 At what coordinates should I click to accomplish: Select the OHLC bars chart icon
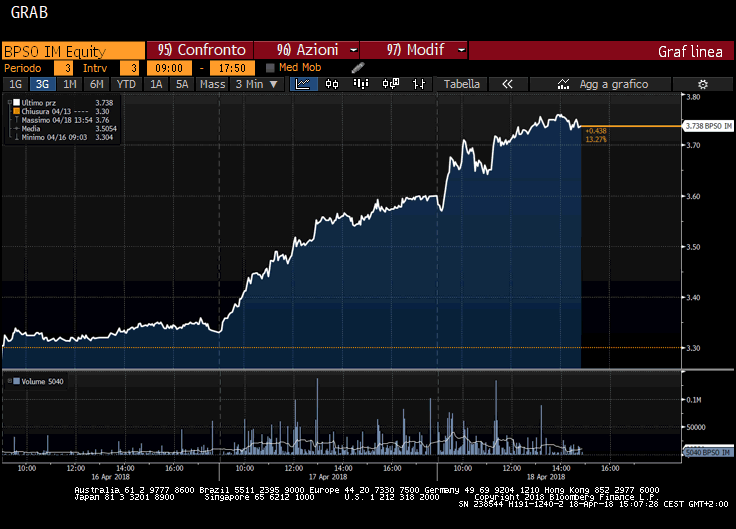[419, 84]
